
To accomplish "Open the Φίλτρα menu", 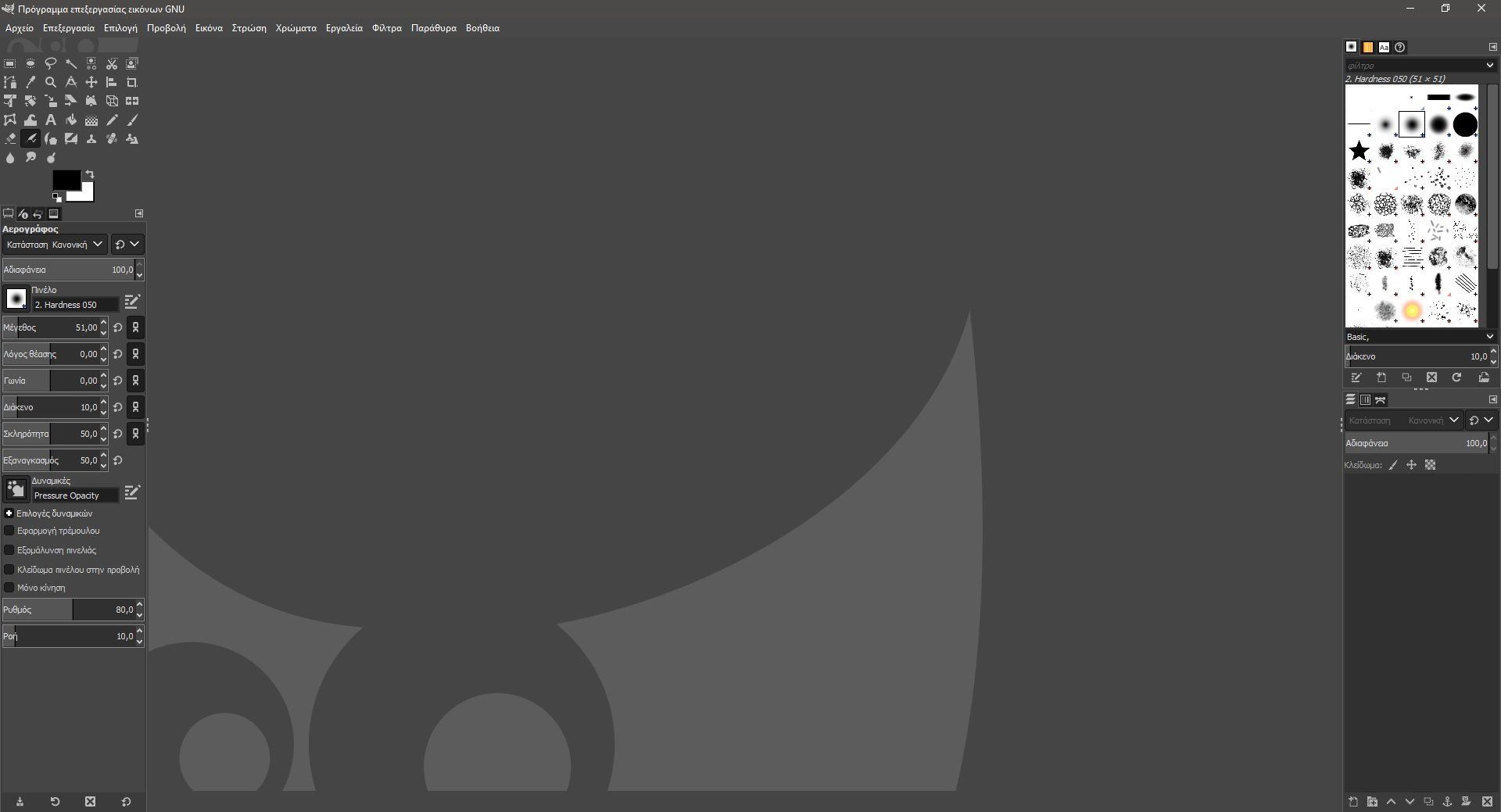I will tap(386, 28).
